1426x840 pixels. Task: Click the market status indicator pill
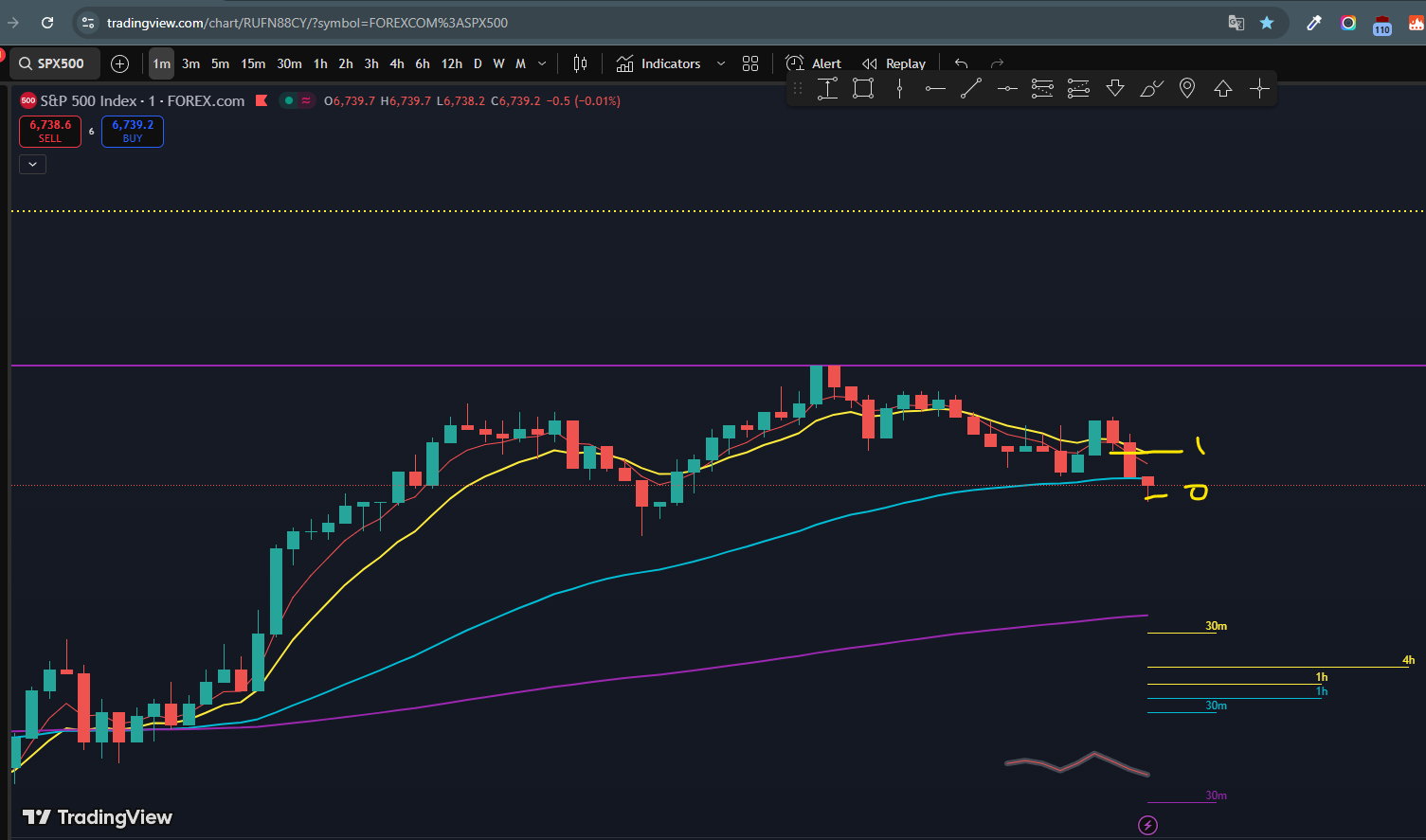[x=297, y=100]
